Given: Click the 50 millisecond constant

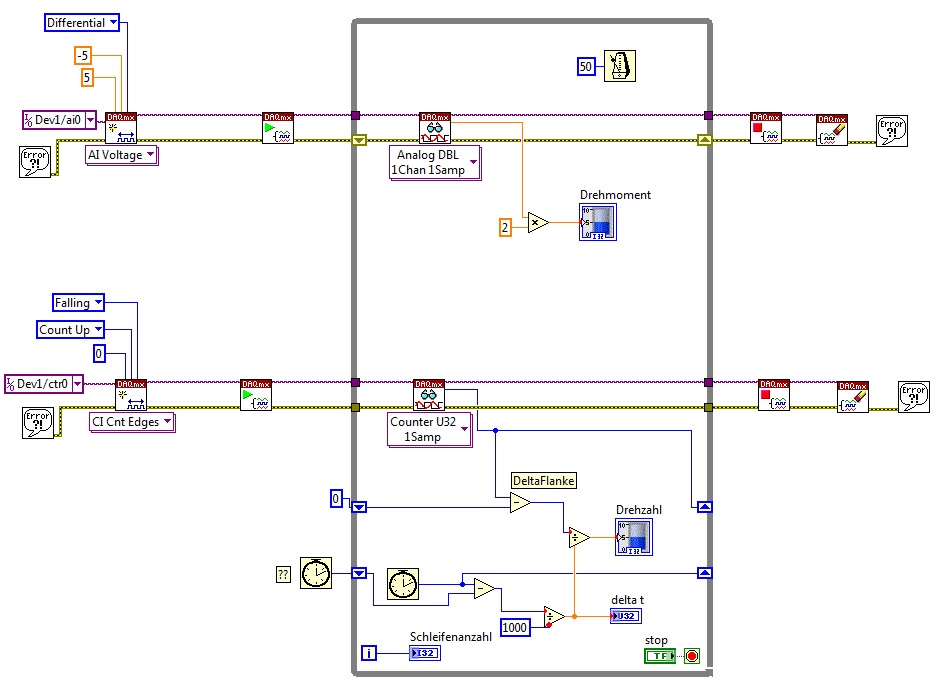Looking at the screenshot, I should pos(586,67).
